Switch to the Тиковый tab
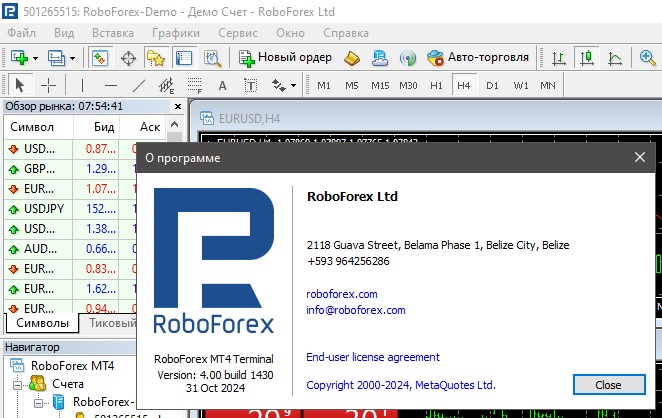662x418 pixels. [112, 323]
